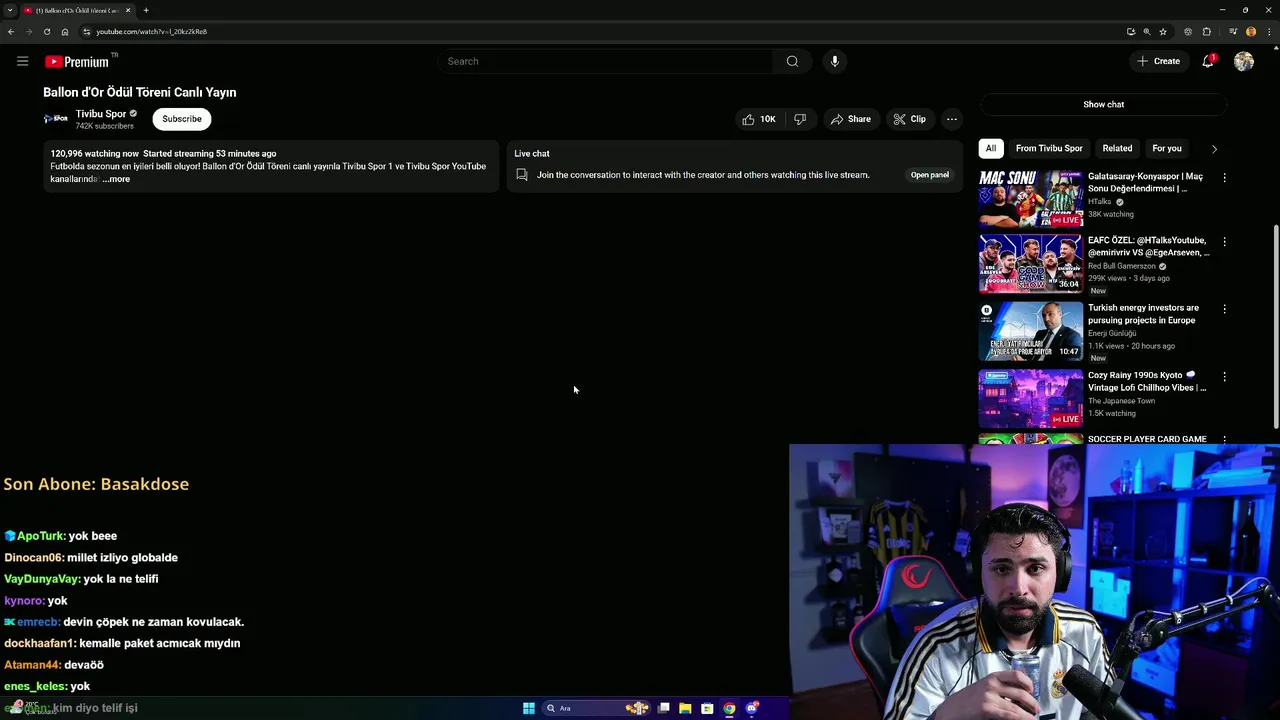1280x720 pixels.
Task: Click the browser home icon
Action: pos(65,31)
